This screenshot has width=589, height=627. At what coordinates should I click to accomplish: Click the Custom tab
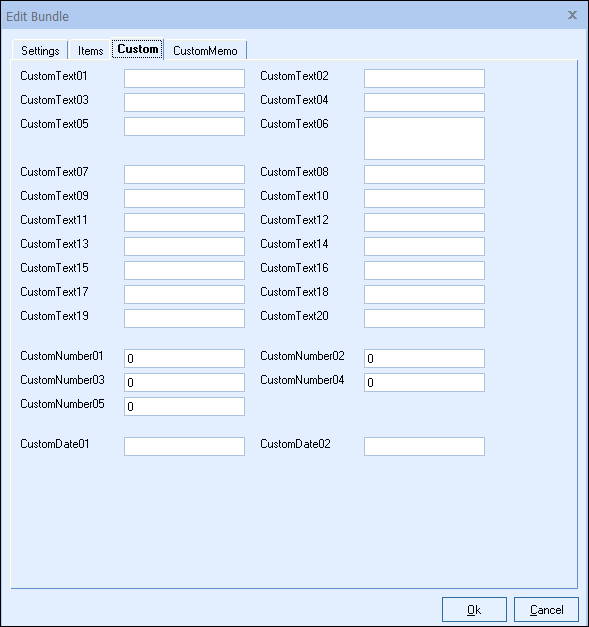coord(138,49)
